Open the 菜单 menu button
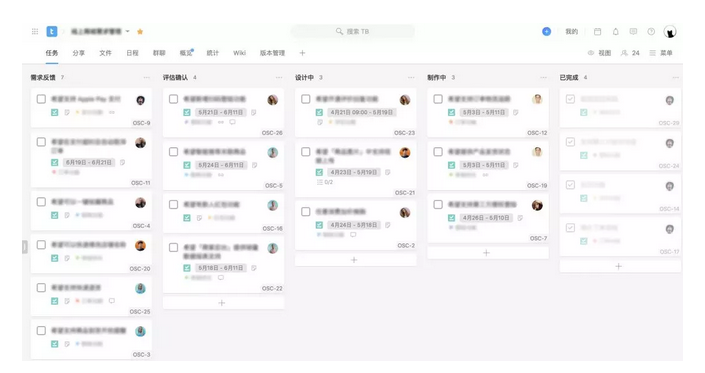705x373 pixels. [661, 53]
